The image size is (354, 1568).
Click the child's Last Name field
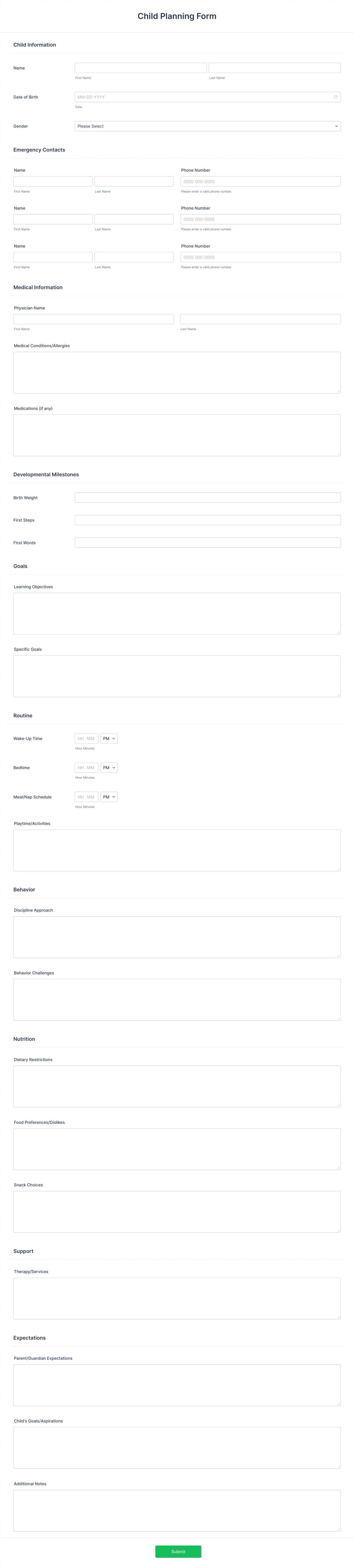point(275,68)
